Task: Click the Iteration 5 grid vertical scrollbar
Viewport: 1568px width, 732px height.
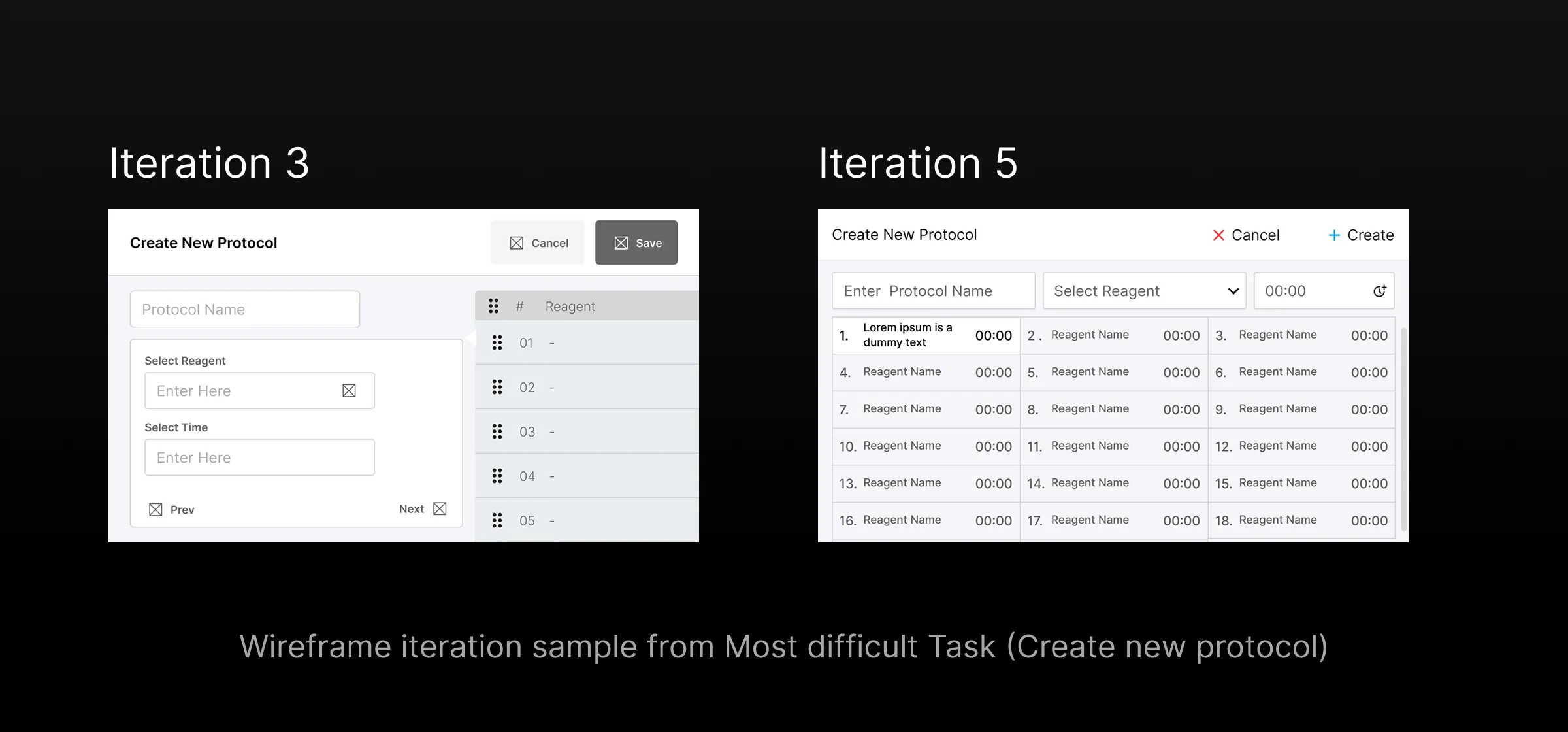Action: (1403, 428)
